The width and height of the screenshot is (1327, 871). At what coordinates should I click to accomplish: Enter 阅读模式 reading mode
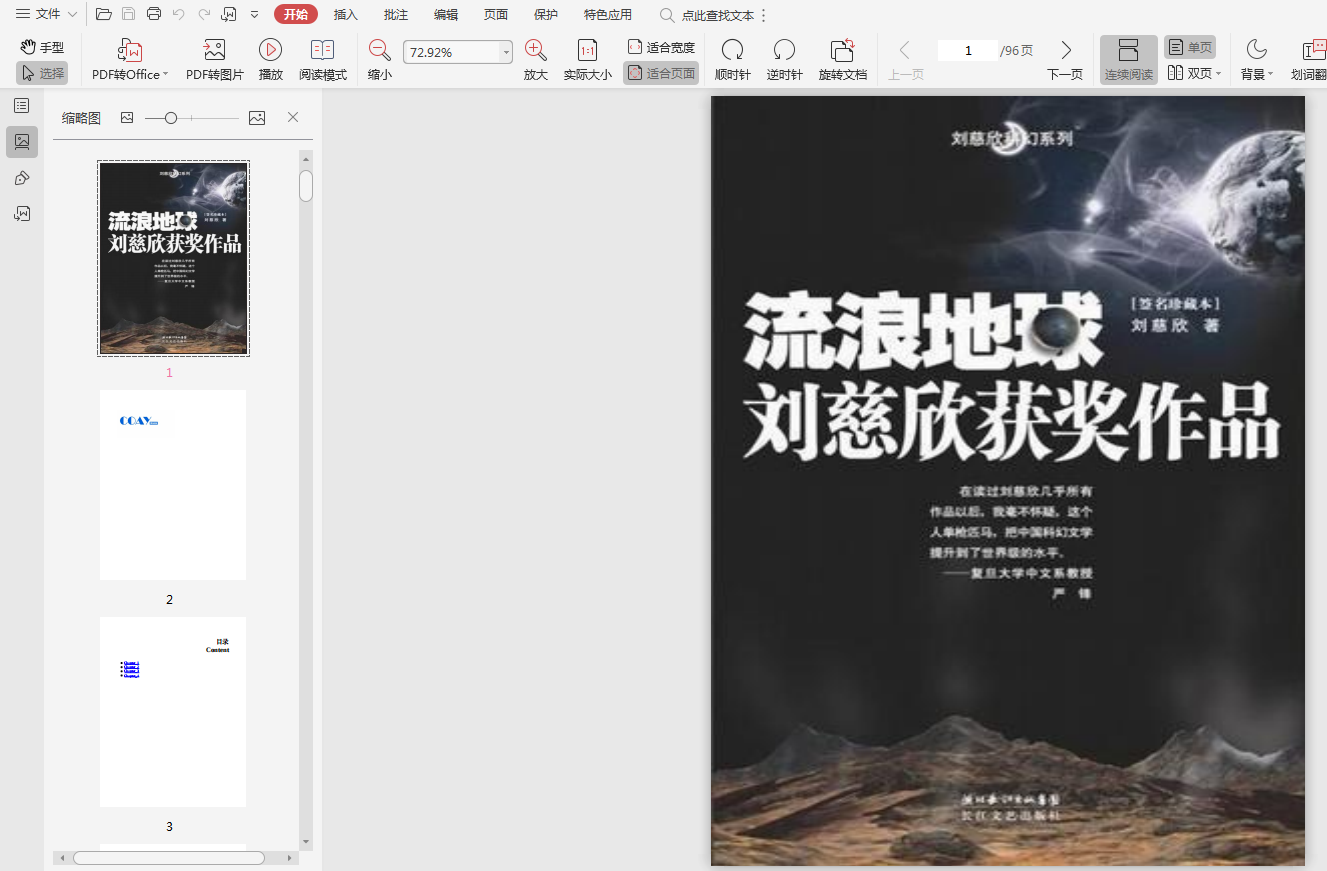322,51
